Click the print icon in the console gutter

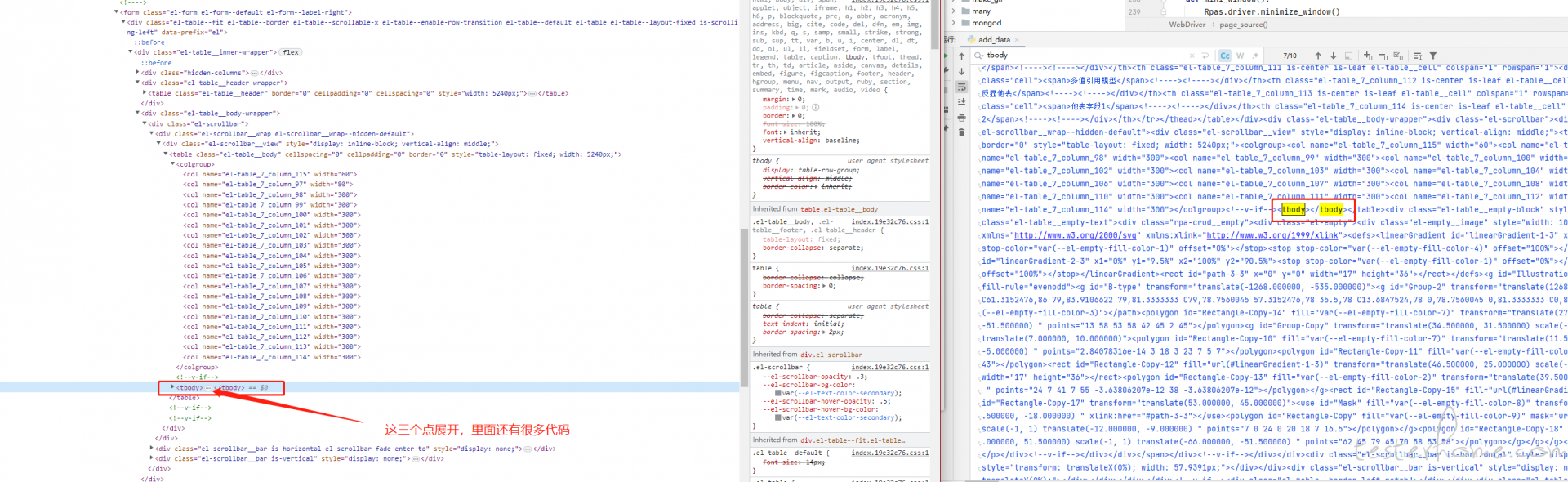coord(961,118)
